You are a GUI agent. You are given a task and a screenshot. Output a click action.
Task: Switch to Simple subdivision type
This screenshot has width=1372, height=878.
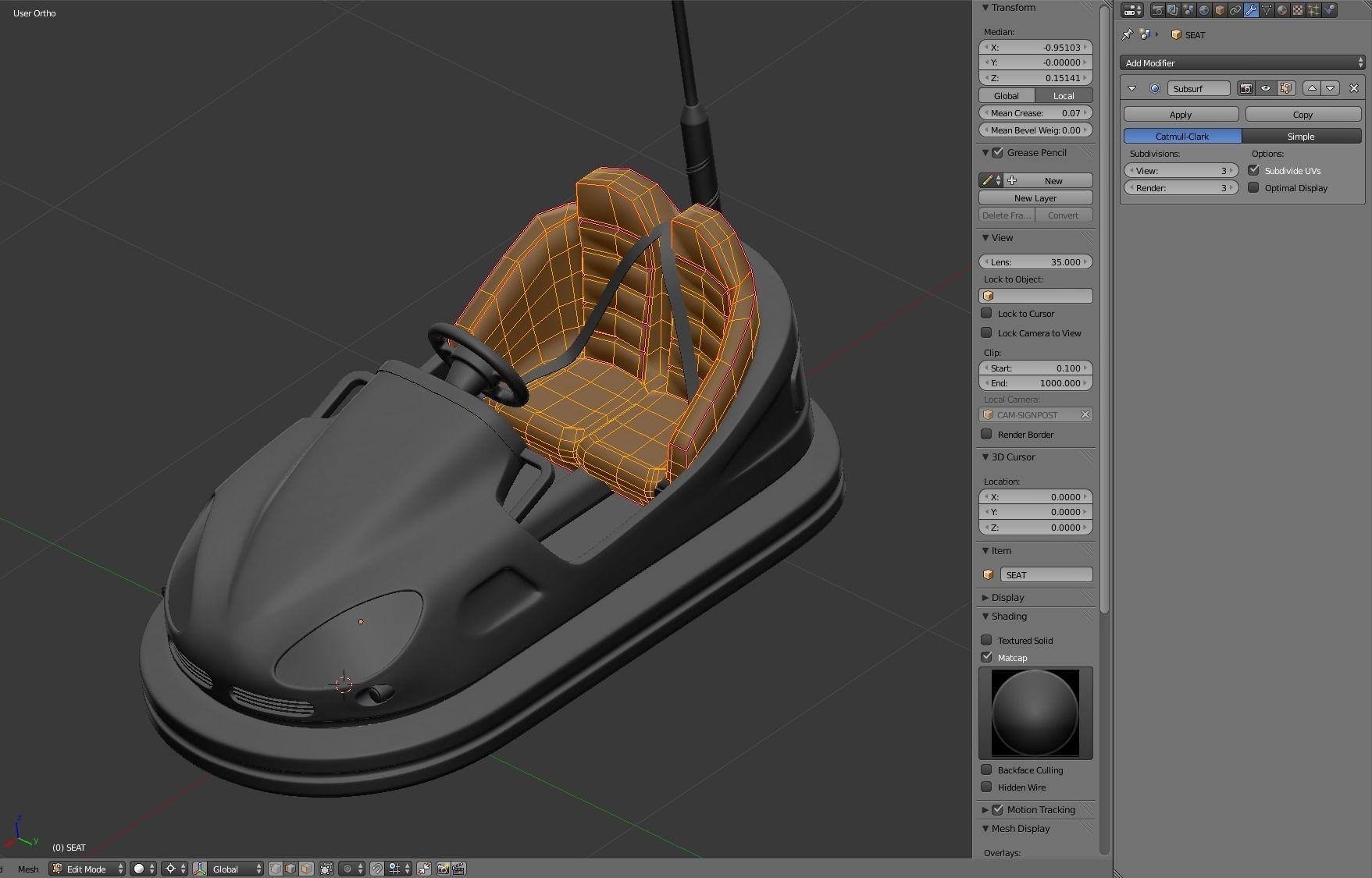tap(1301, 136)
